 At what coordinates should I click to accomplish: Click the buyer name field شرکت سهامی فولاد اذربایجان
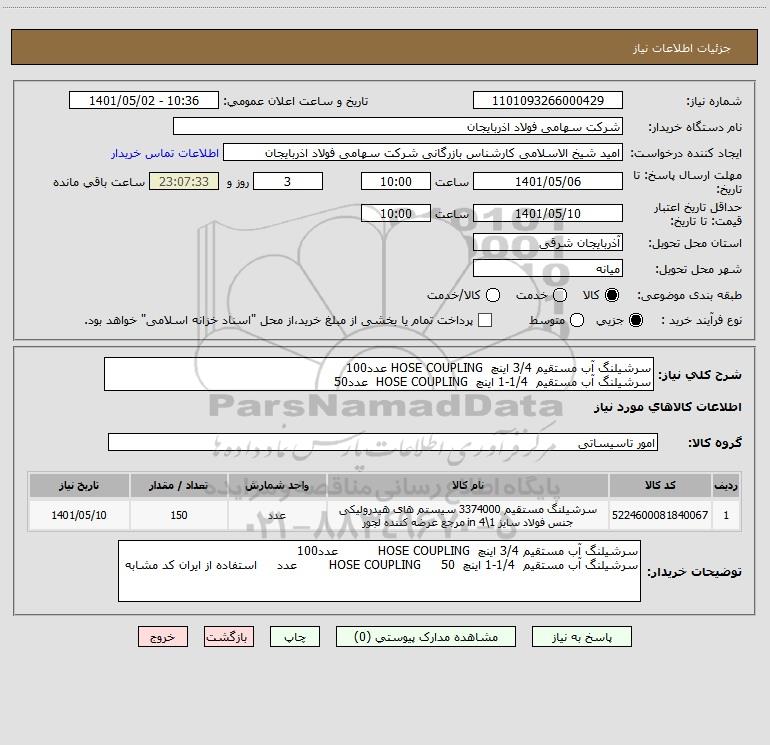tap(398, 127)
